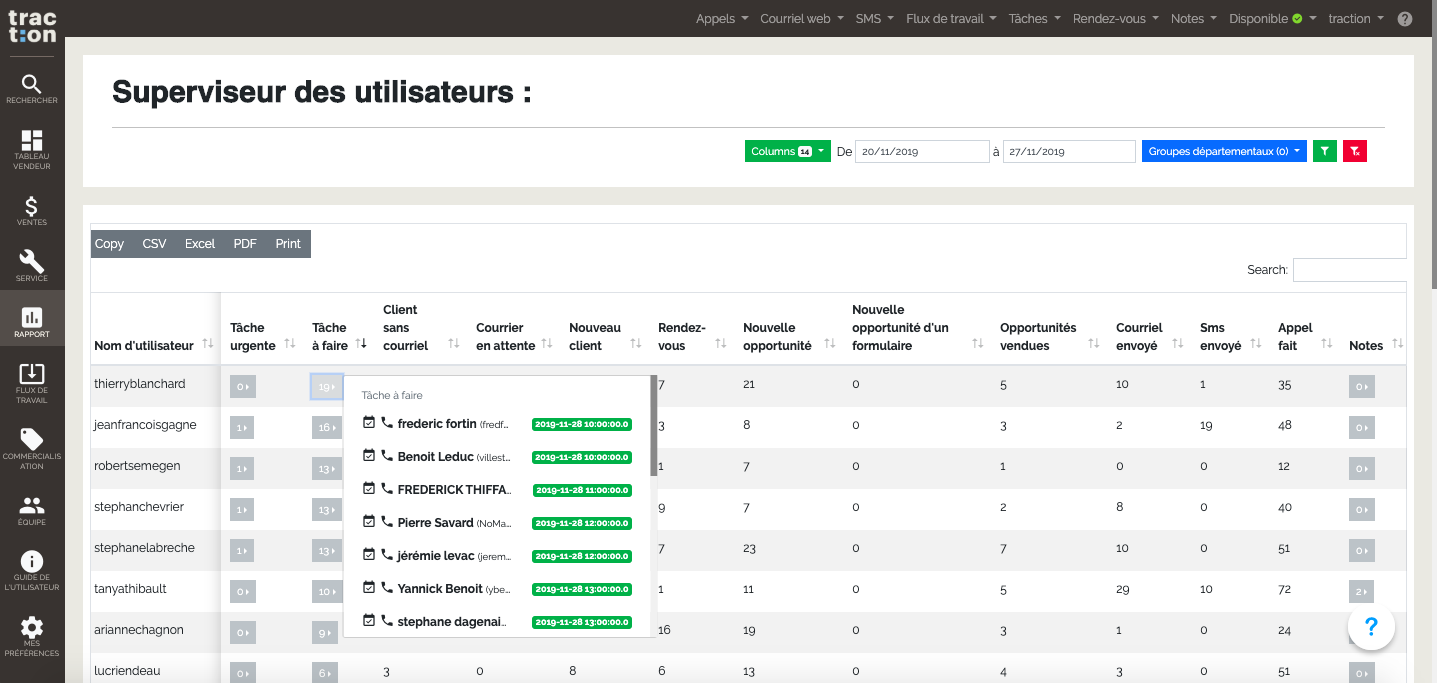Open the SMS menu
This screenshot has height=683, width=1437.
coord(875,19)
